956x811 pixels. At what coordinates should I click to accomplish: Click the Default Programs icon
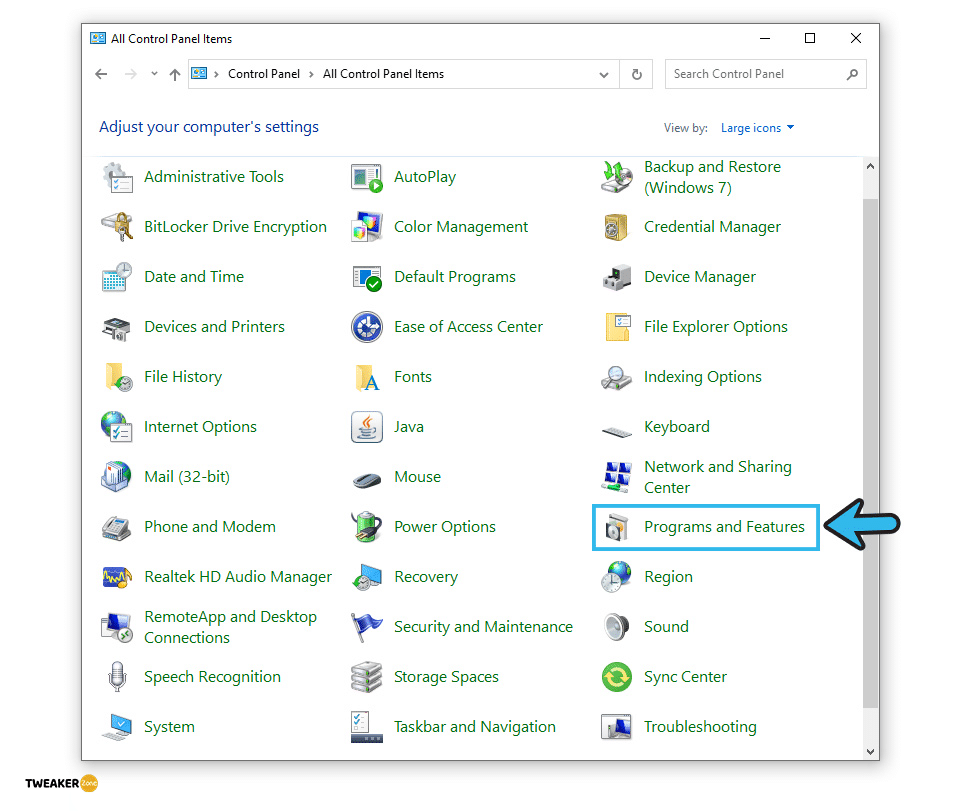367,278
